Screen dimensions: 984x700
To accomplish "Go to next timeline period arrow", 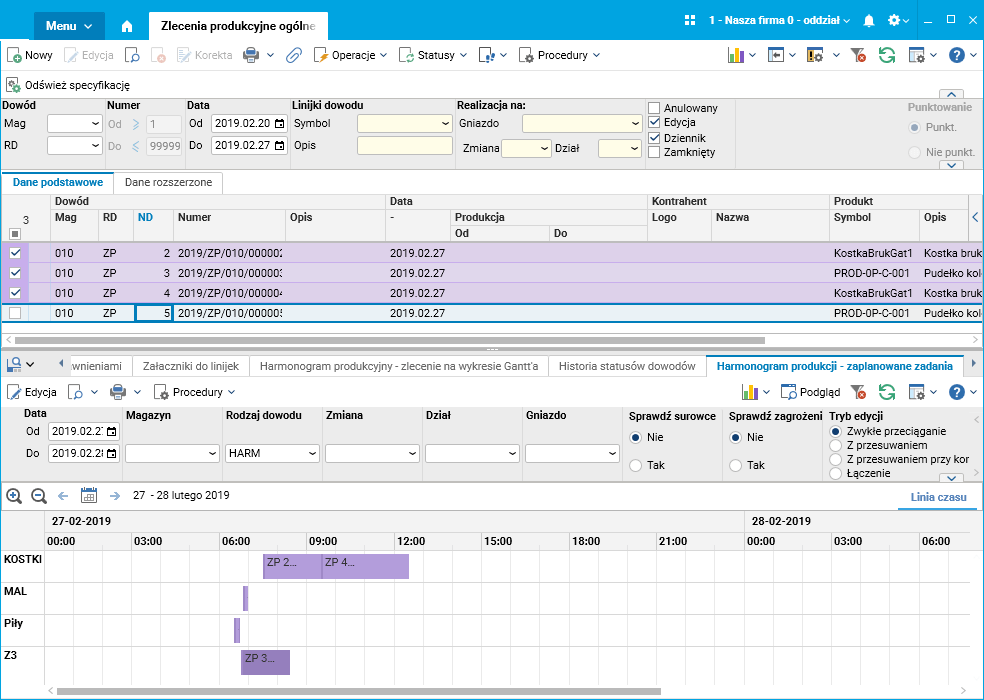I will click(114, 496).
